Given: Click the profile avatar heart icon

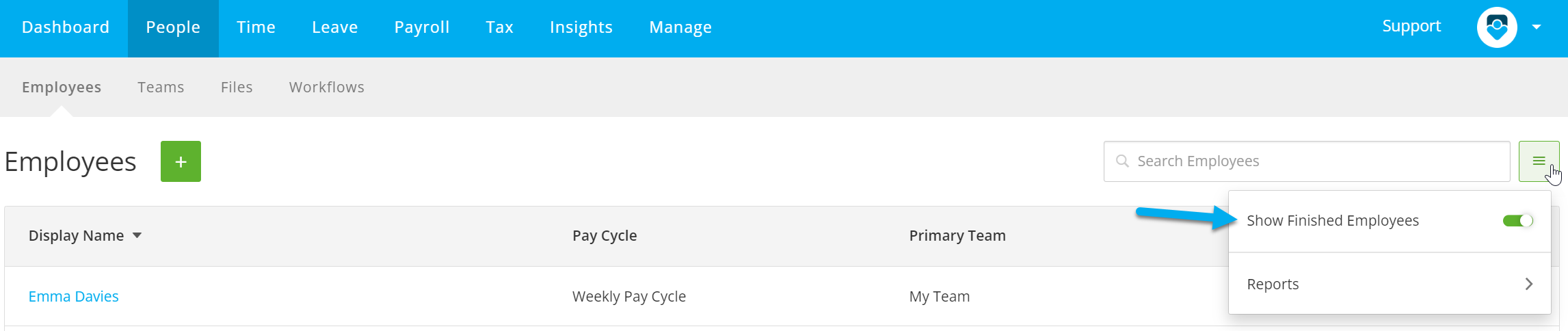Looking at the screenshot, I should [1497, 27].
